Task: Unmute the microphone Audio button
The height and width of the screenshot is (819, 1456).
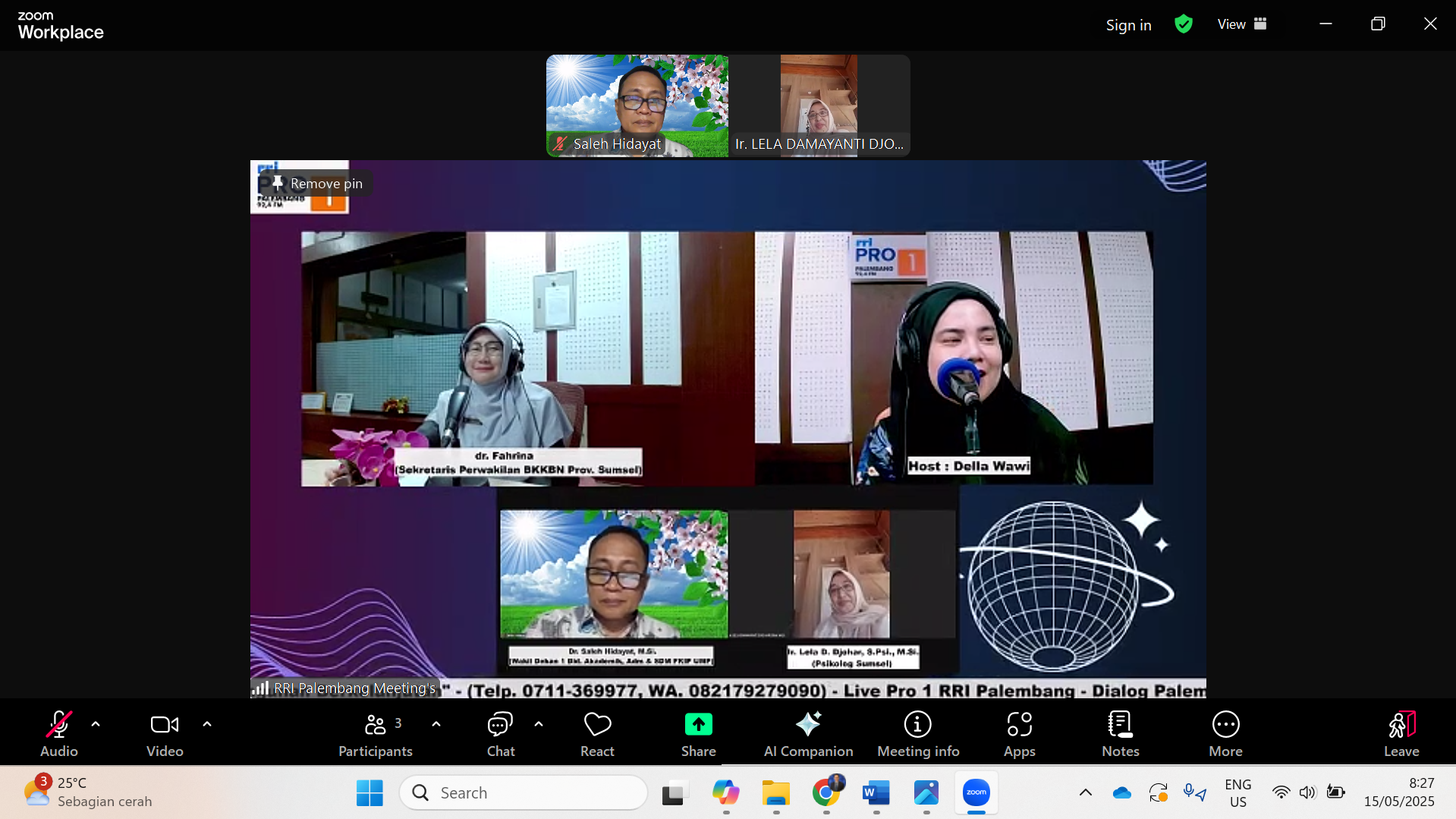Action: click(x=59, y=733)
